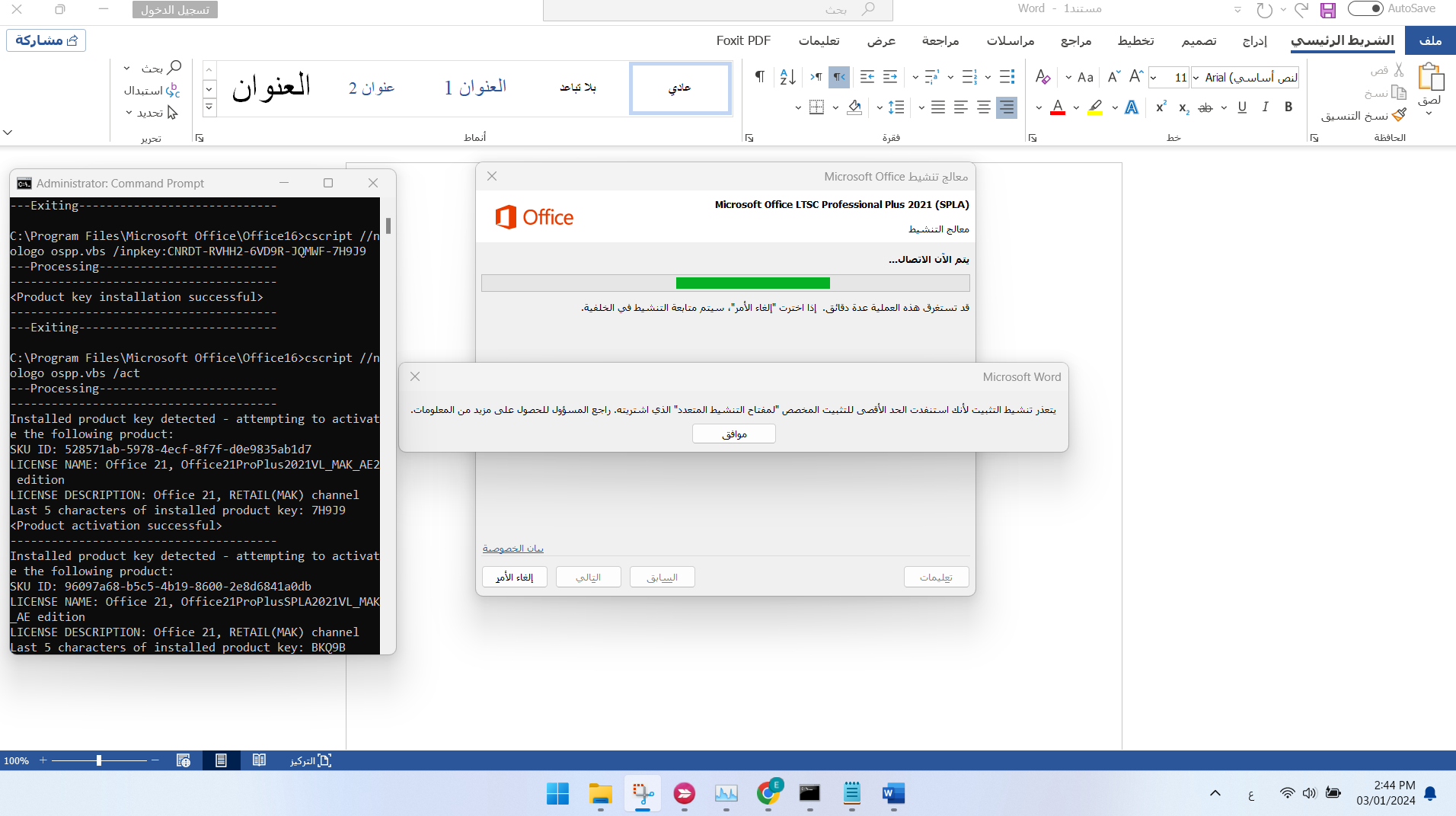
Task: Click the Paste clipboard icon
Action: tap(1430, 77)
